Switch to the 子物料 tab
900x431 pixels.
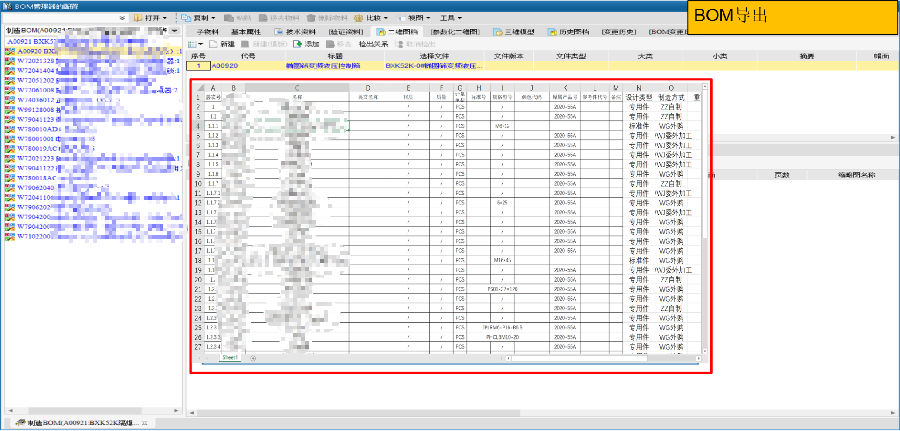(x=207, y=31)
